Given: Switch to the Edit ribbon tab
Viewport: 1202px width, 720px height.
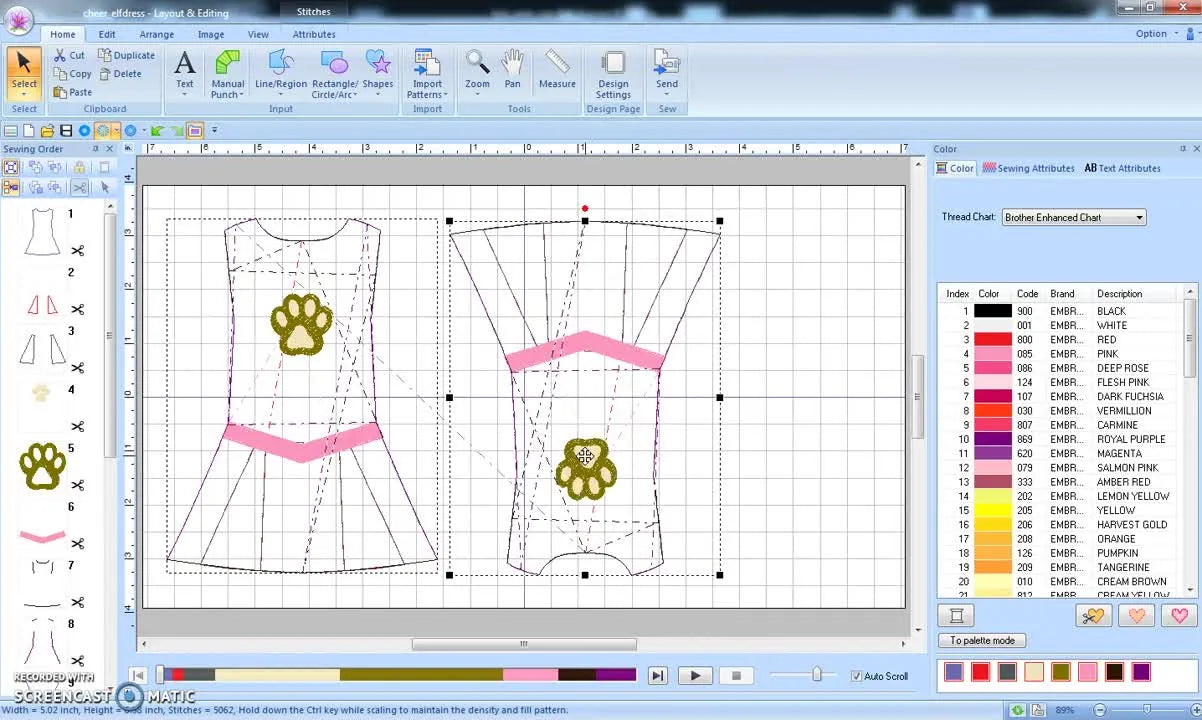Looking at the screenshot, I should [x=106, y=34].
